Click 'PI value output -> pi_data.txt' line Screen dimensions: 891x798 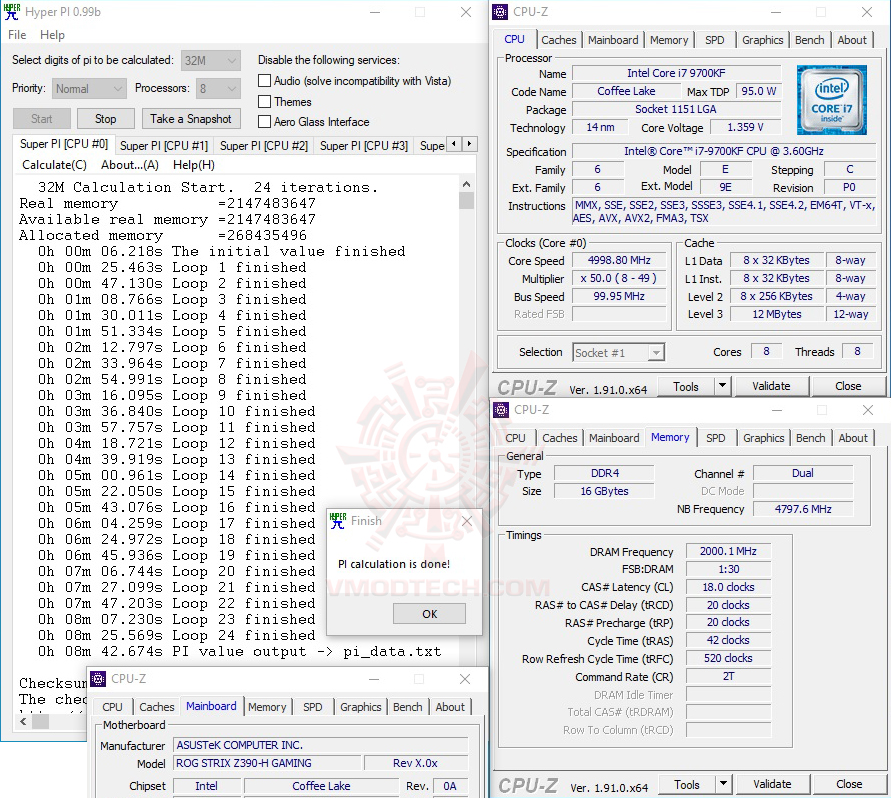(239, 651)
